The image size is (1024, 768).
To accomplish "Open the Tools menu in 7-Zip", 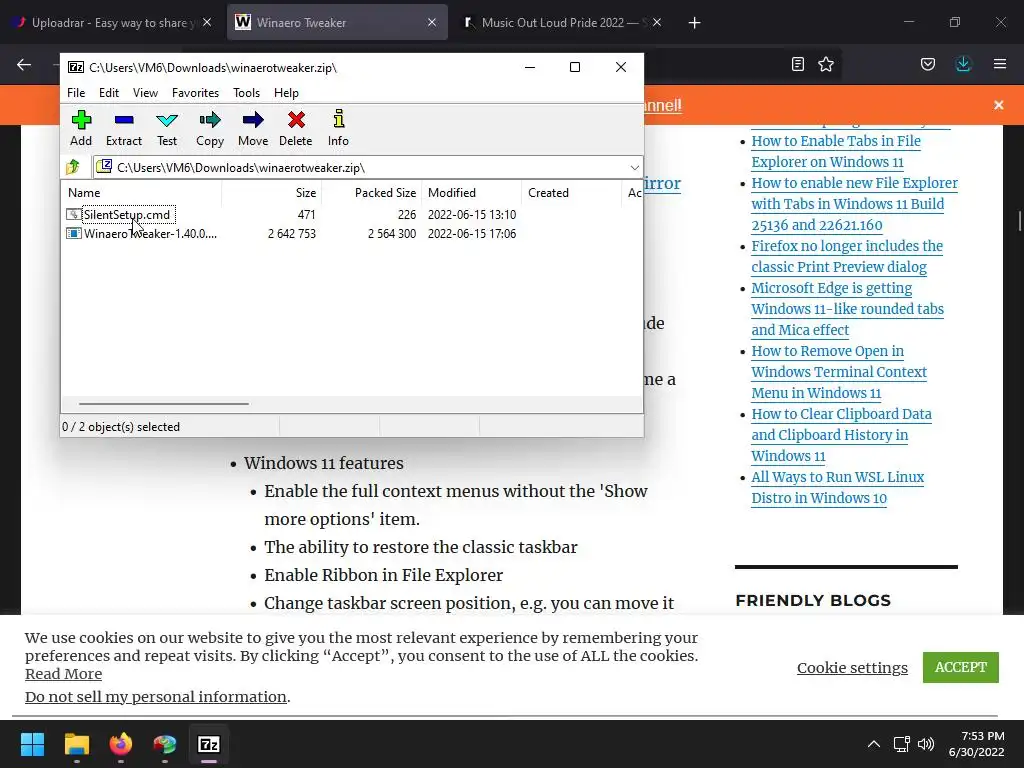I will (x=246, y=93).
